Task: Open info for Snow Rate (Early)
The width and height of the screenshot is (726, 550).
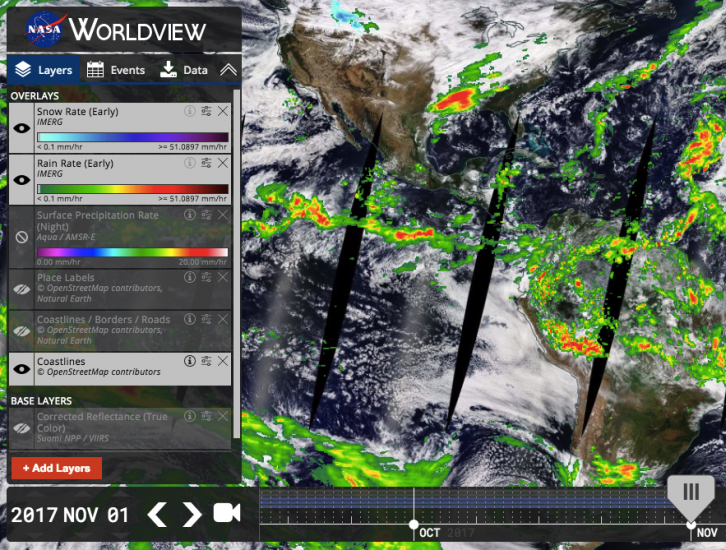Action: coord(189,111)
